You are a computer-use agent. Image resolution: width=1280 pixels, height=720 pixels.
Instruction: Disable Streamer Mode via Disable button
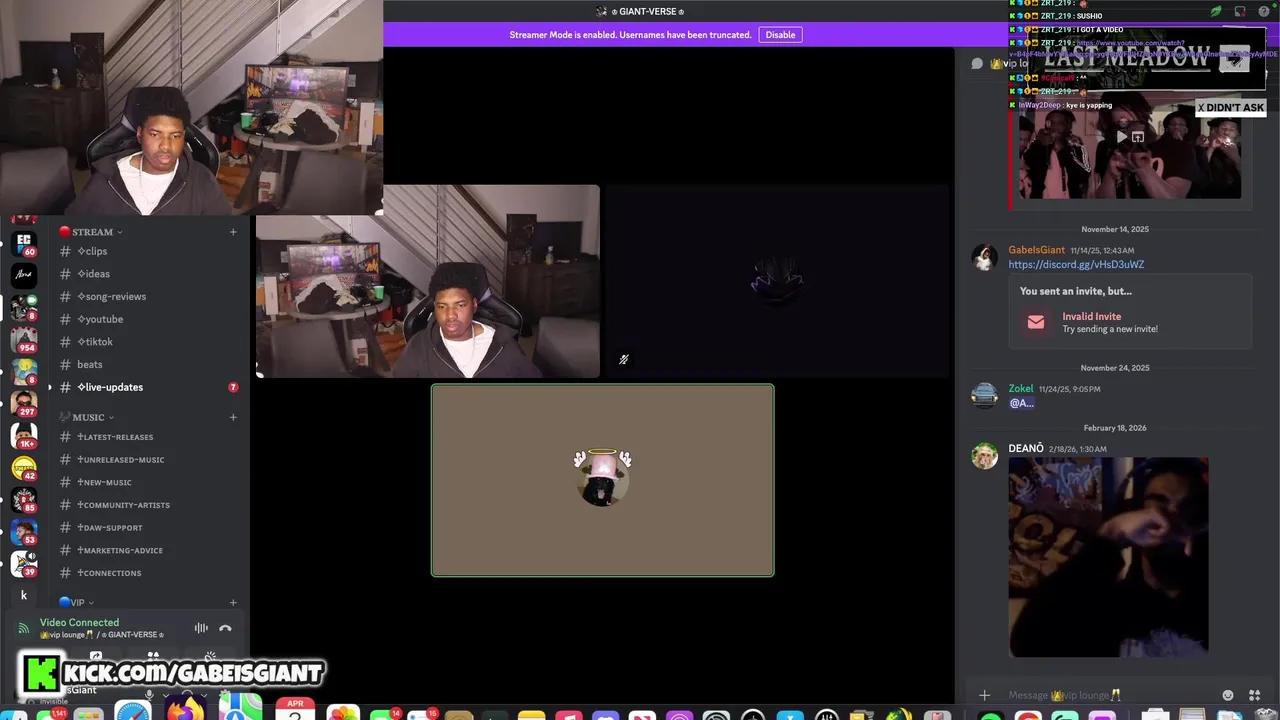pos(780,35)
